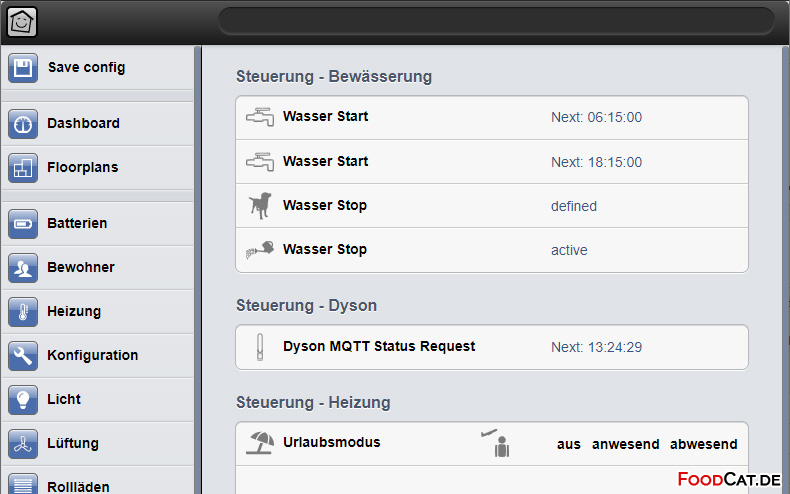Click the Dyson fan device icon
Screen dimensions: 790x494
260,347
